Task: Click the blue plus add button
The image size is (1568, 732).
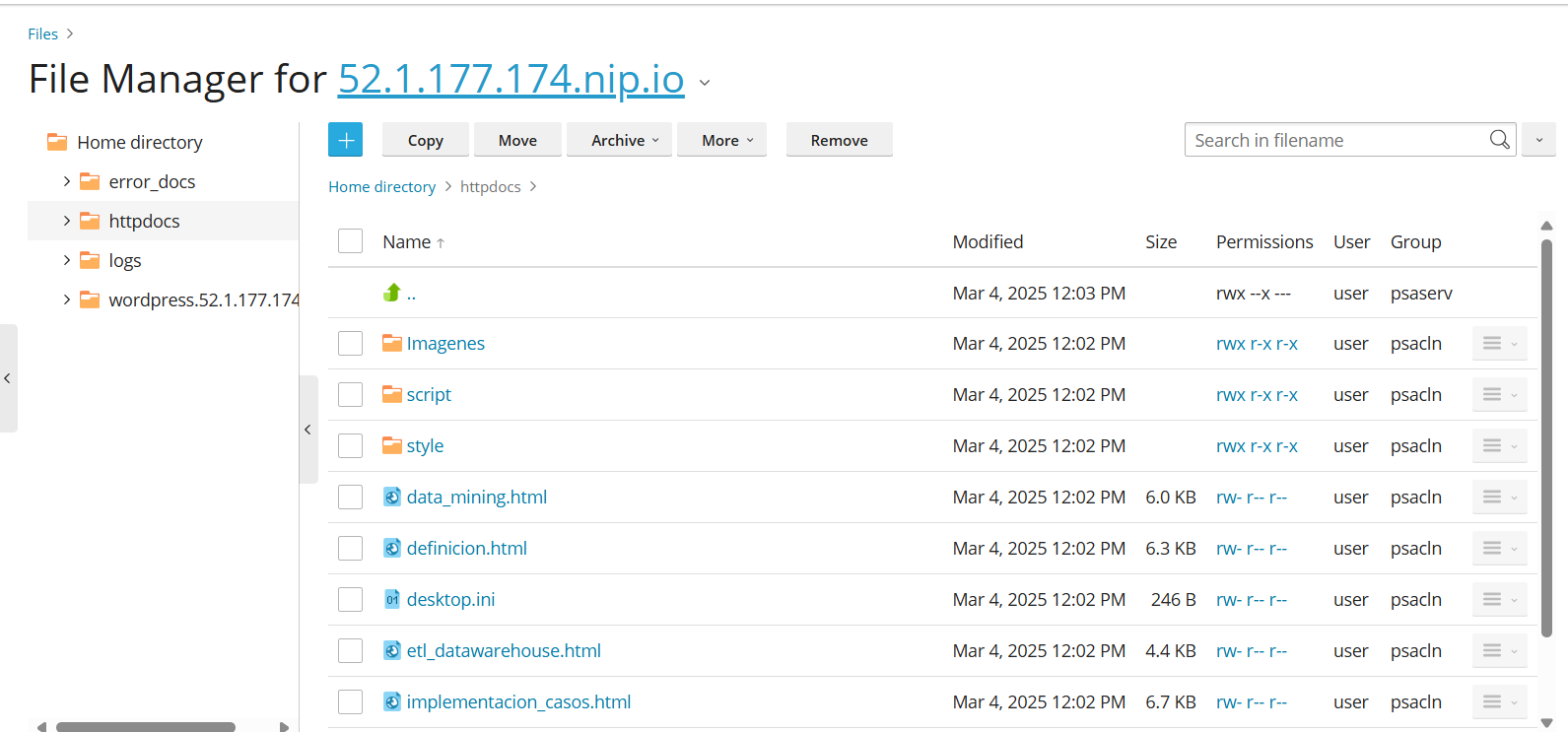Action: pyautogui.click(x=345, y=140)
